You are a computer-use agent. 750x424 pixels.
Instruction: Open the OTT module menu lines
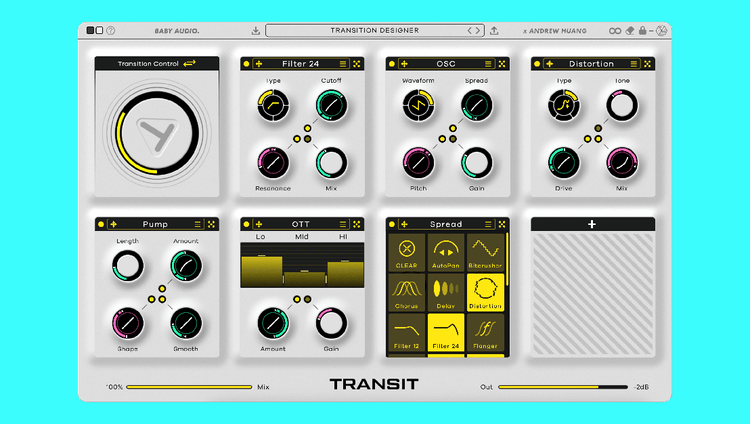(343, 224)
